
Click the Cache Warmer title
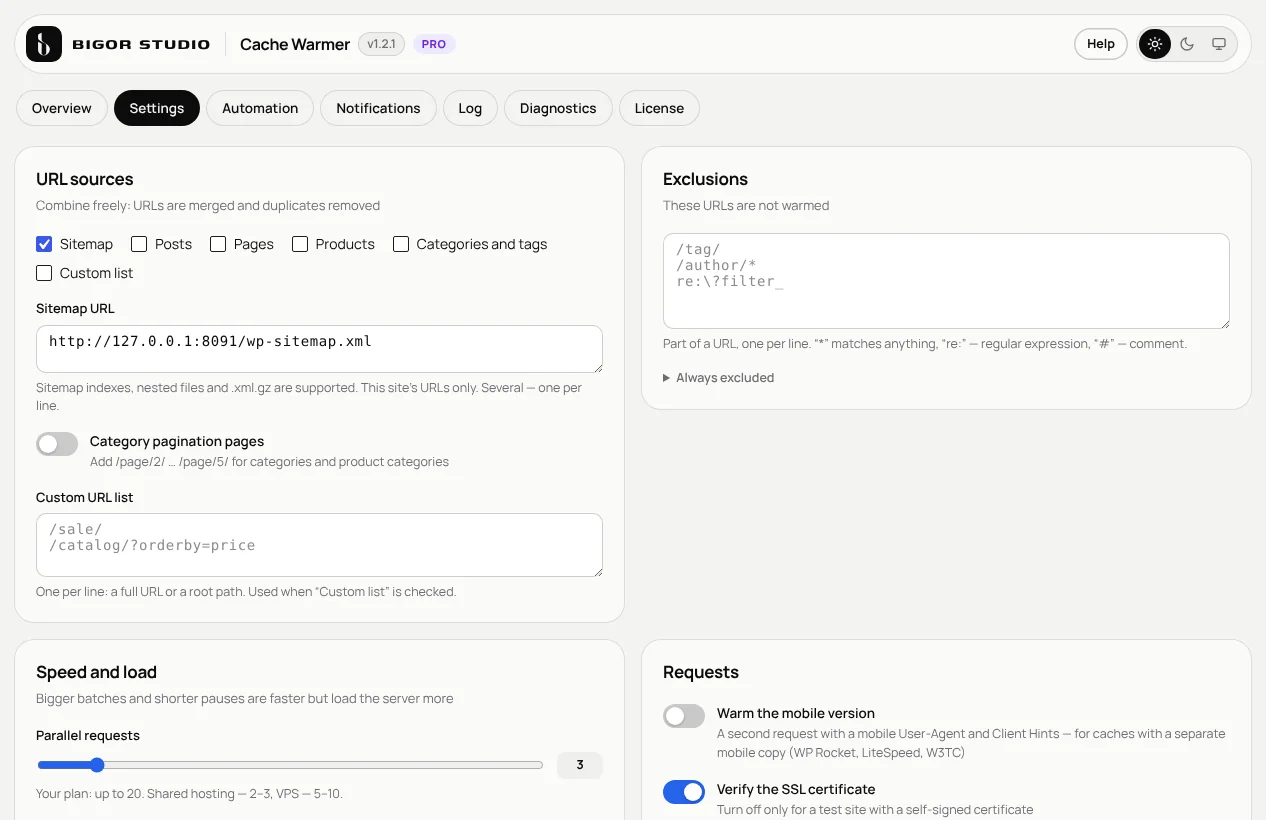click(x=295, y=44)
